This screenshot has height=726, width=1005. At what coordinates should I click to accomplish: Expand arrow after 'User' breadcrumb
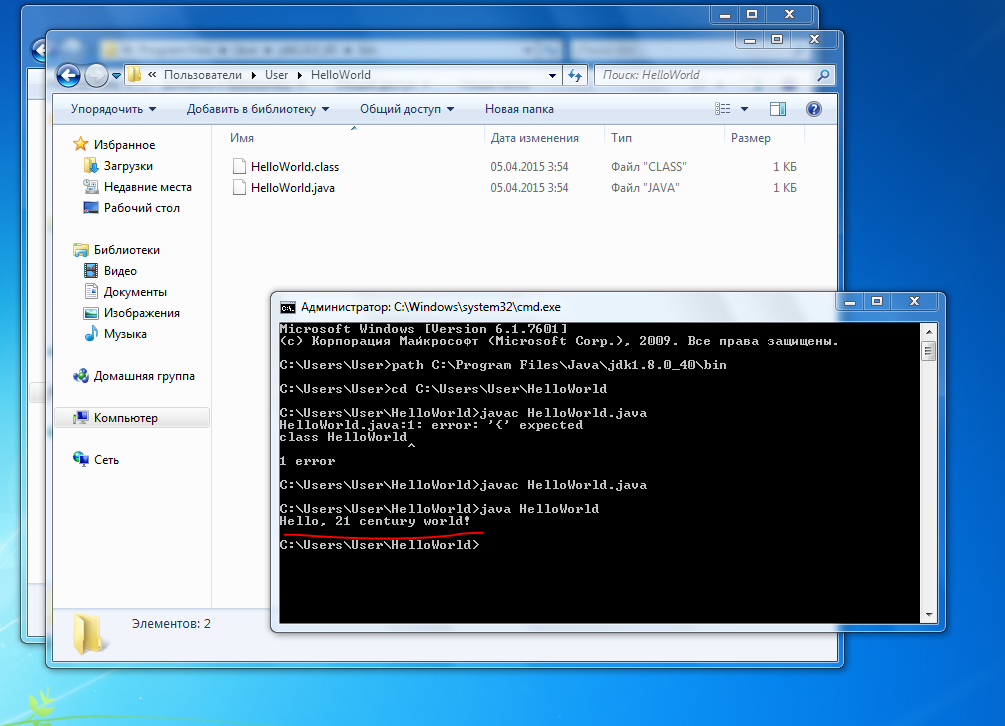click(x=299, y=75)
